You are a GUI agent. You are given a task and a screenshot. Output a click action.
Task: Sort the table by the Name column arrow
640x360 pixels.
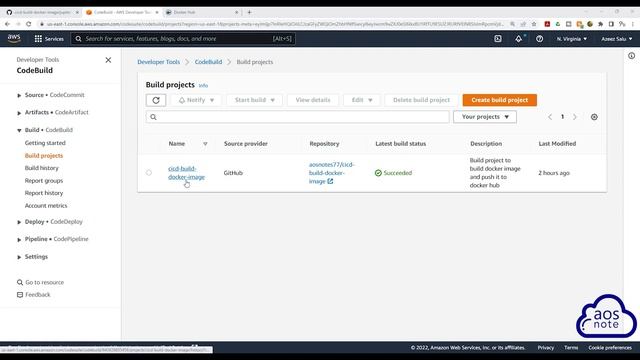click(205, 144)
